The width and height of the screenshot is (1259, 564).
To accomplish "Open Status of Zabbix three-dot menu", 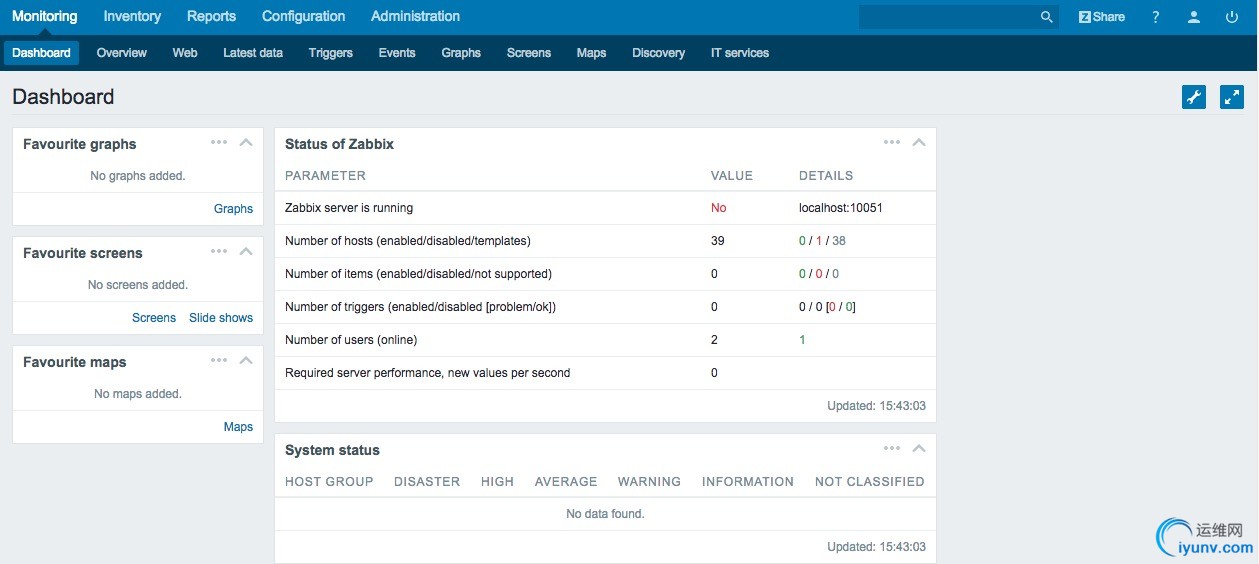I will [x=892, y=142].
